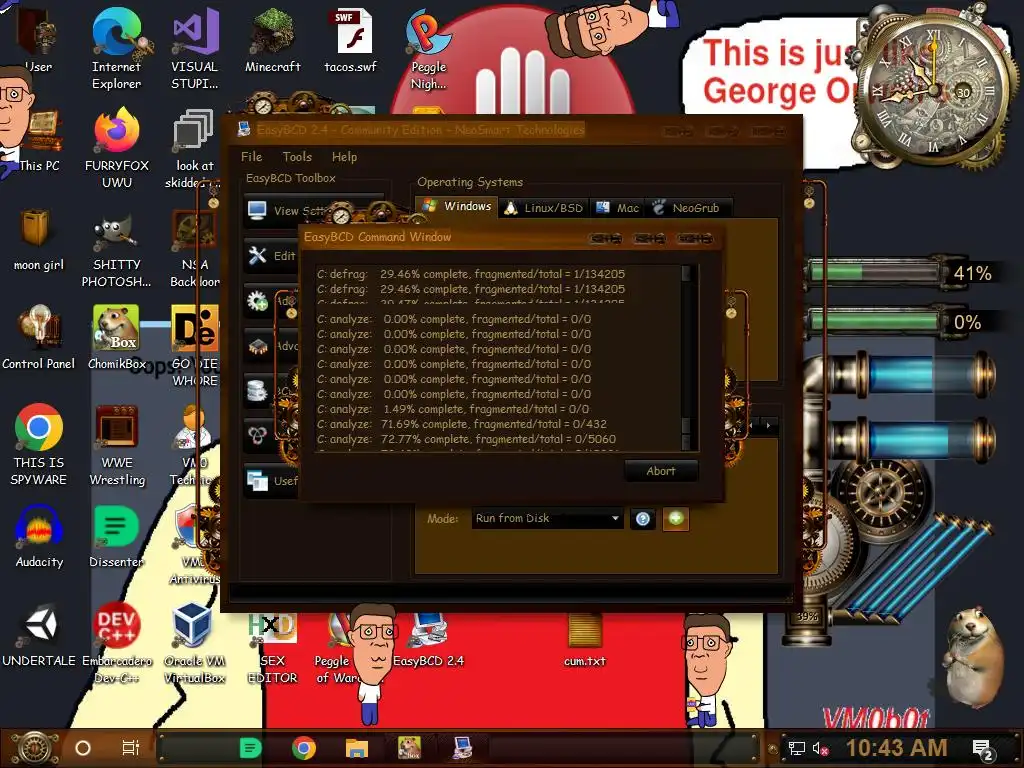
Task: Open File Explorer from the taskbar
Action: tap(357, 748)
